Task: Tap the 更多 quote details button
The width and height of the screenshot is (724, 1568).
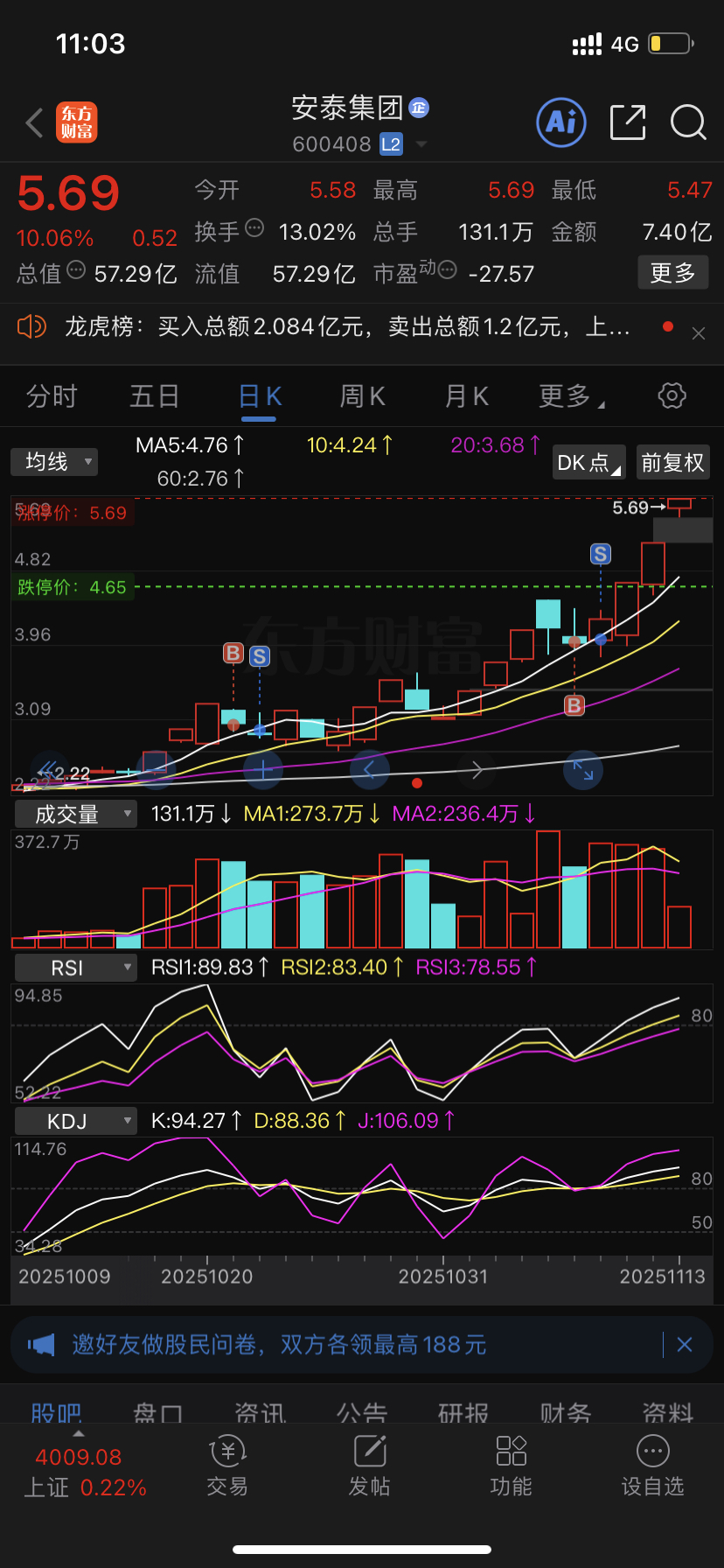Action: [x=672, y=273]
